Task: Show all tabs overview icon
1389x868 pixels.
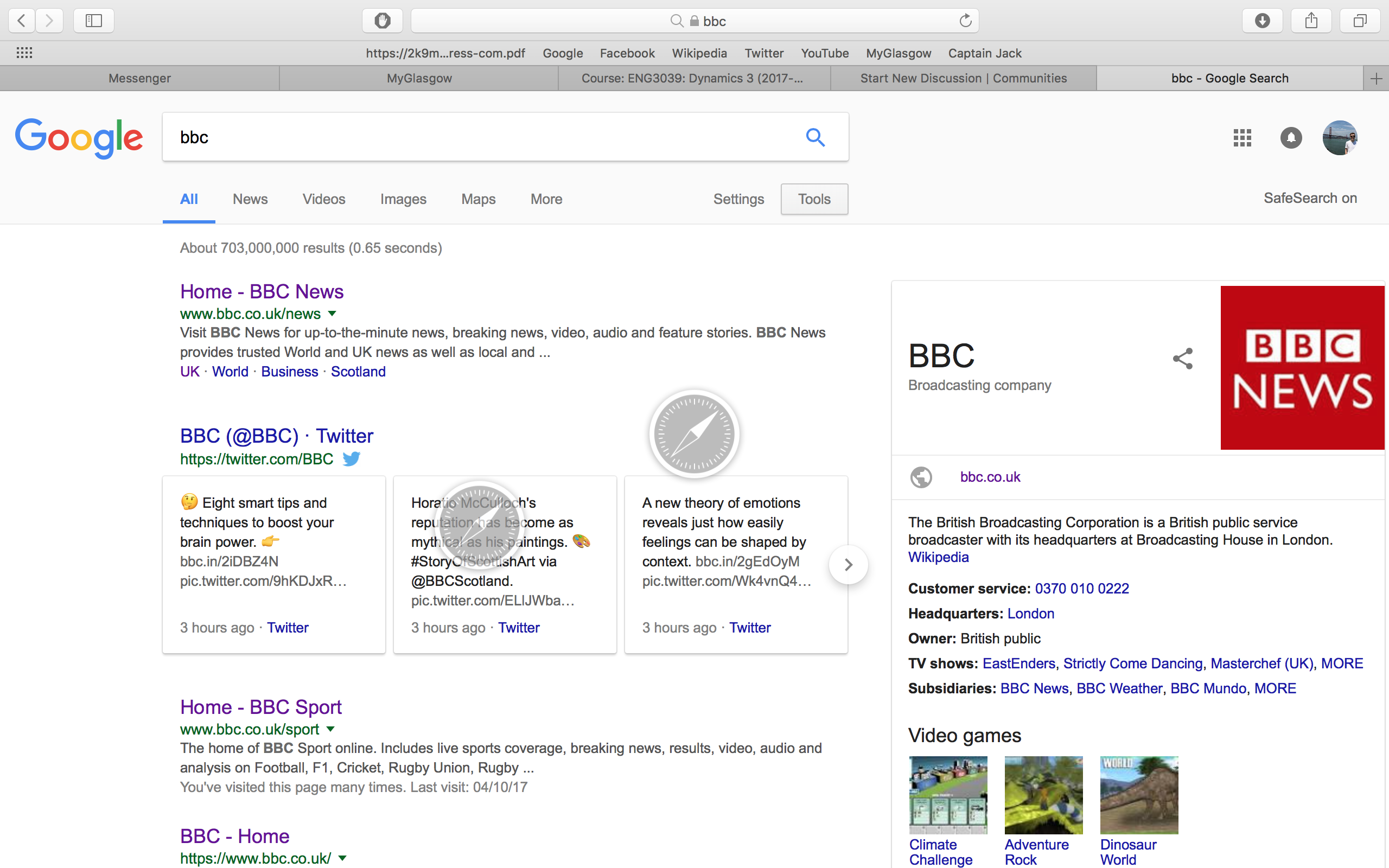Action: click(1359, 21)
